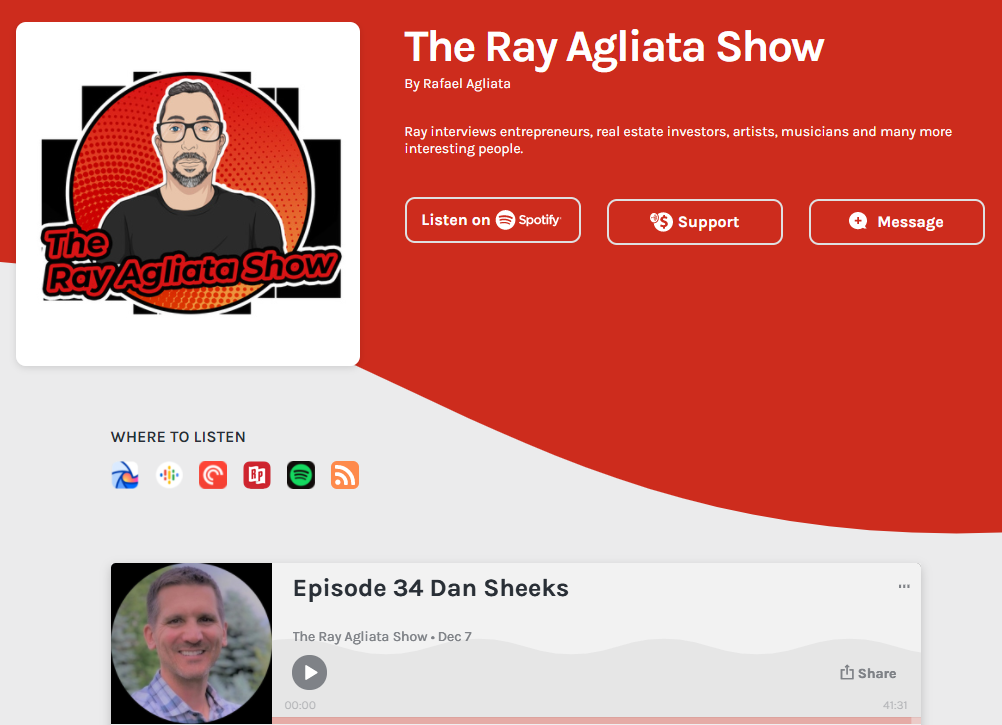
Task: Open the Pocket Casts icon
Action: [x=213, y=475]
